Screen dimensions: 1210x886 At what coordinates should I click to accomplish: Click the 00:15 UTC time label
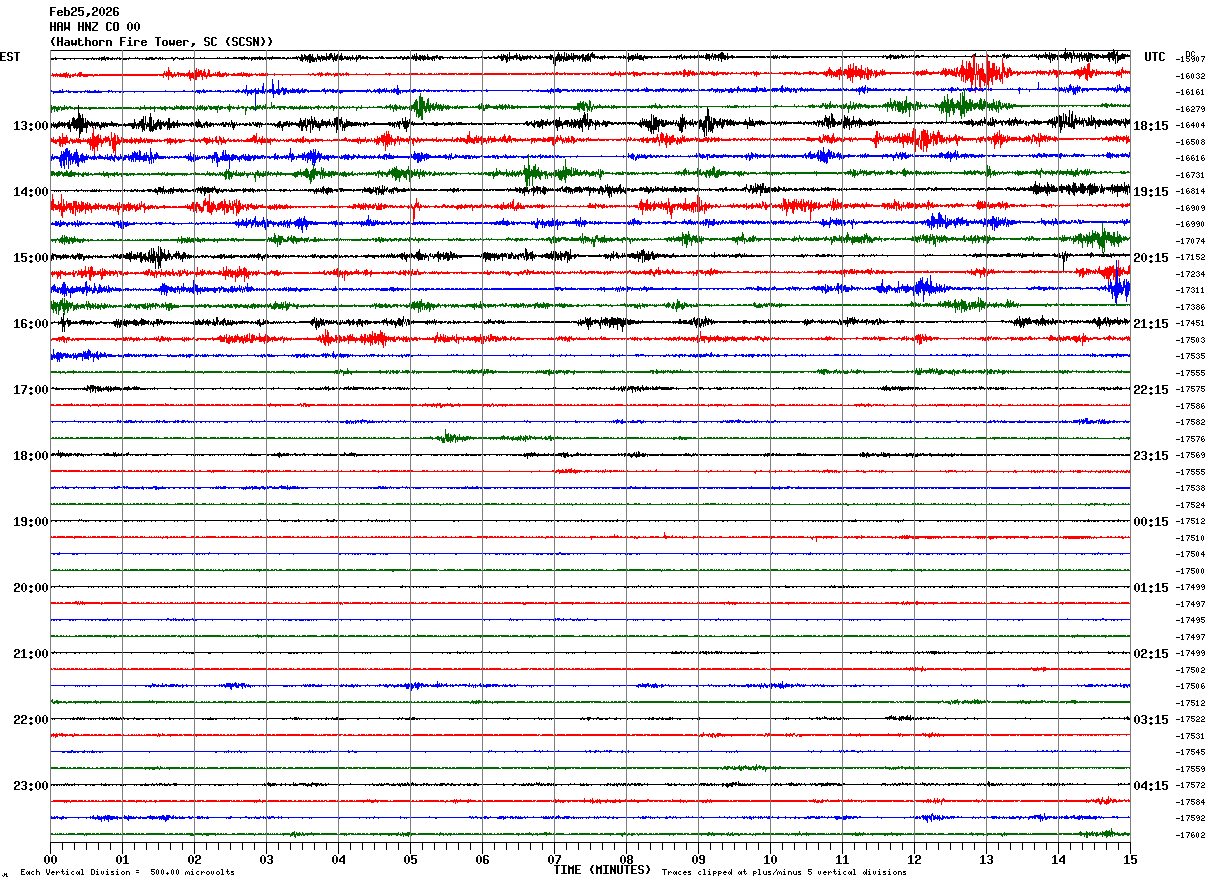[1151, 522]
